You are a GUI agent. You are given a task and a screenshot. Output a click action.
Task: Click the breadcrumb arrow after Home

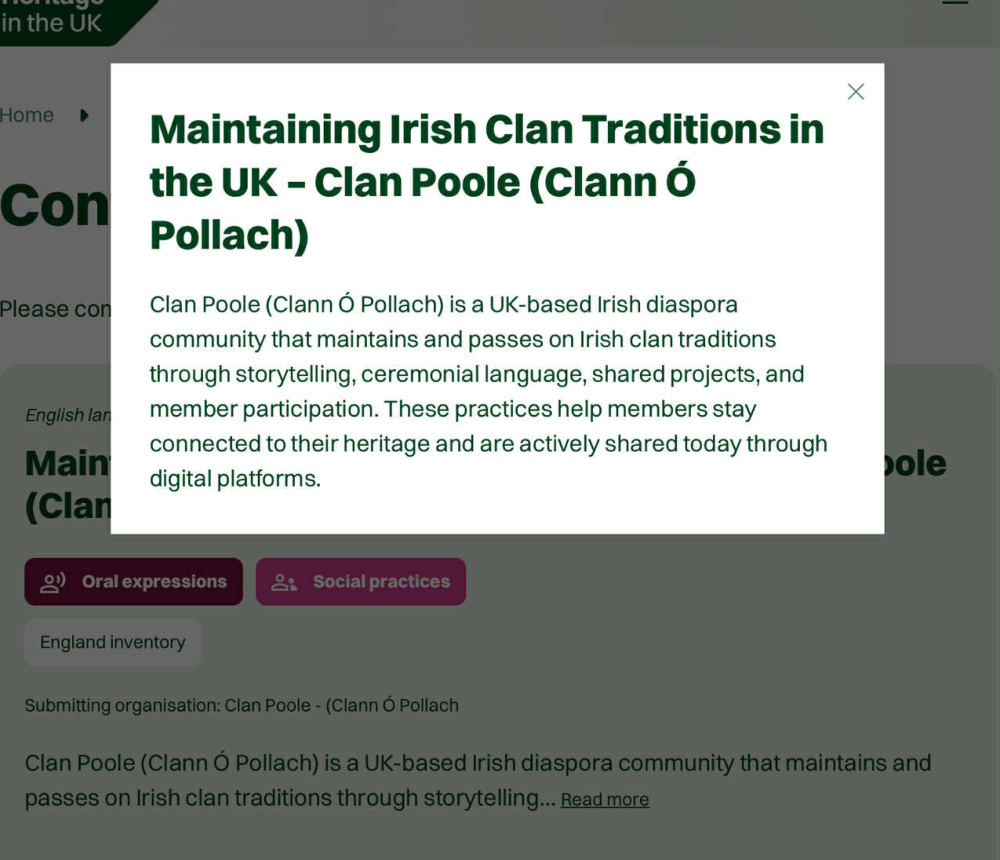84,116
